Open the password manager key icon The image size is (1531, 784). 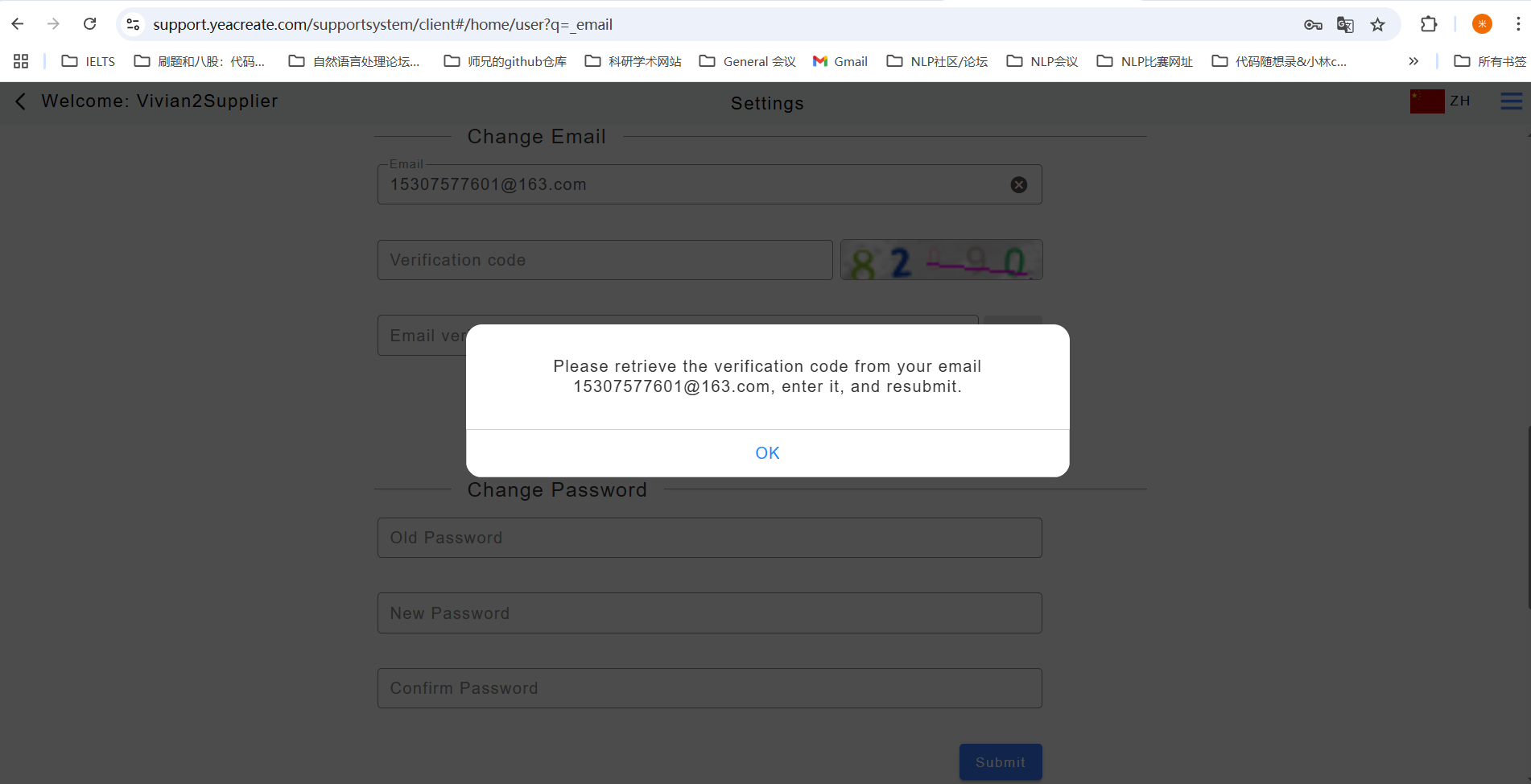point(1313,25)
